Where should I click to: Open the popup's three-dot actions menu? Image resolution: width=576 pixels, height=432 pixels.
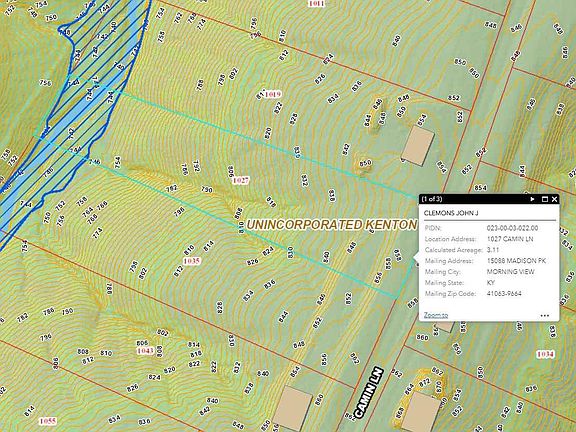pyautogui.click(x=545, y=316)
